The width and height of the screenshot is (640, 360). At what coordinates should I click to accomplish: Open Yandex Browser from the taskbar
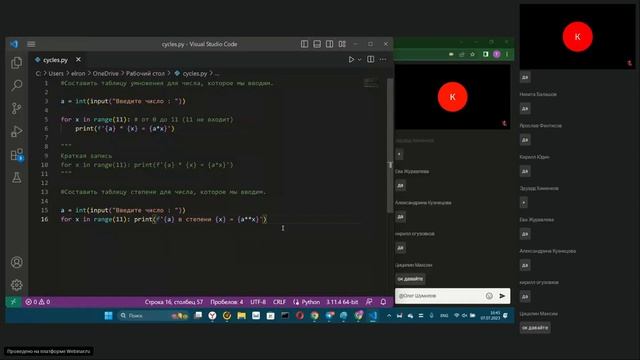click(x=212, y=316)
